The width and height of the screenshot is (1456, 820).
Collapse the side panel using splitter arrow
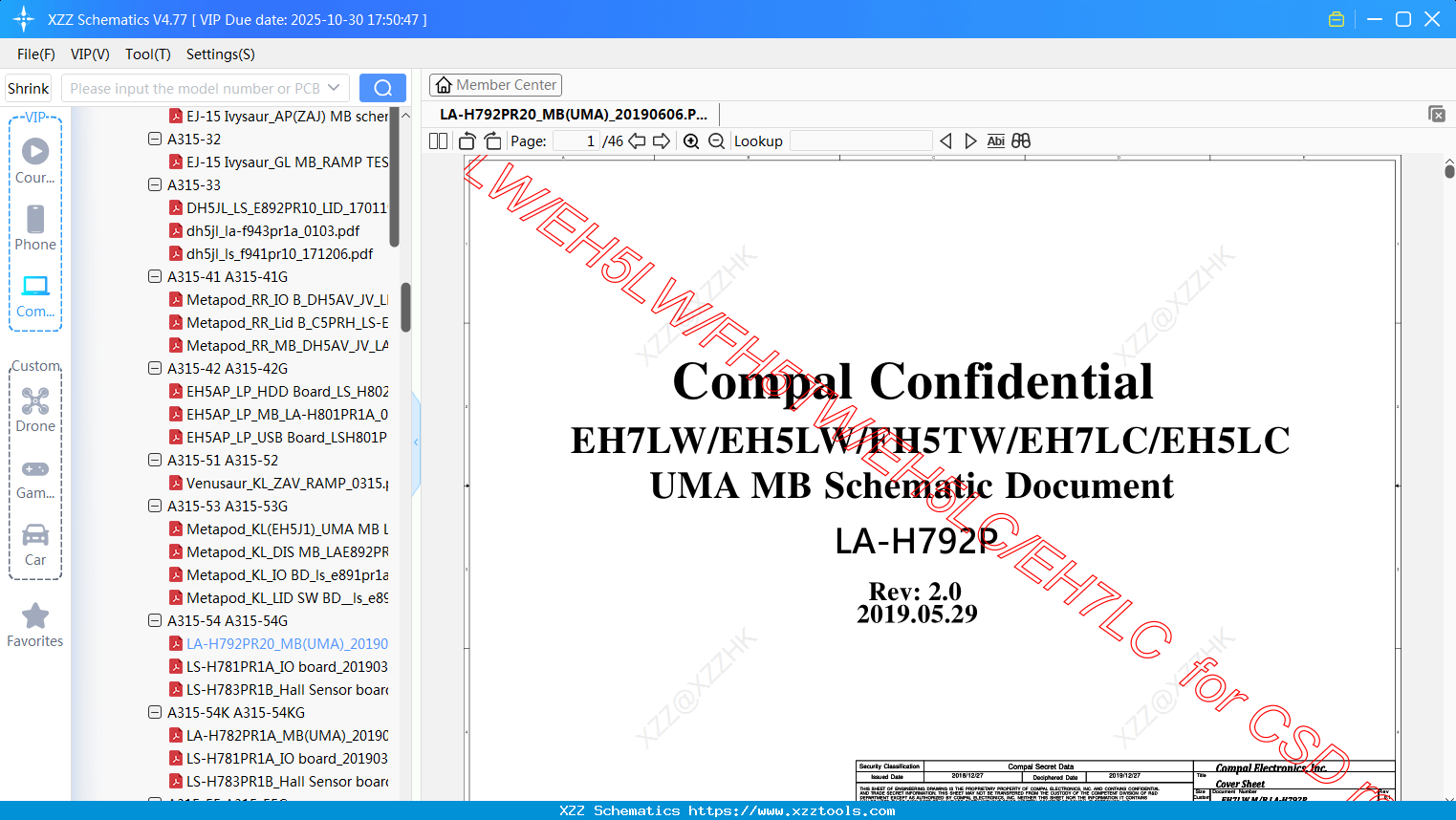click(x=416, y=442)
